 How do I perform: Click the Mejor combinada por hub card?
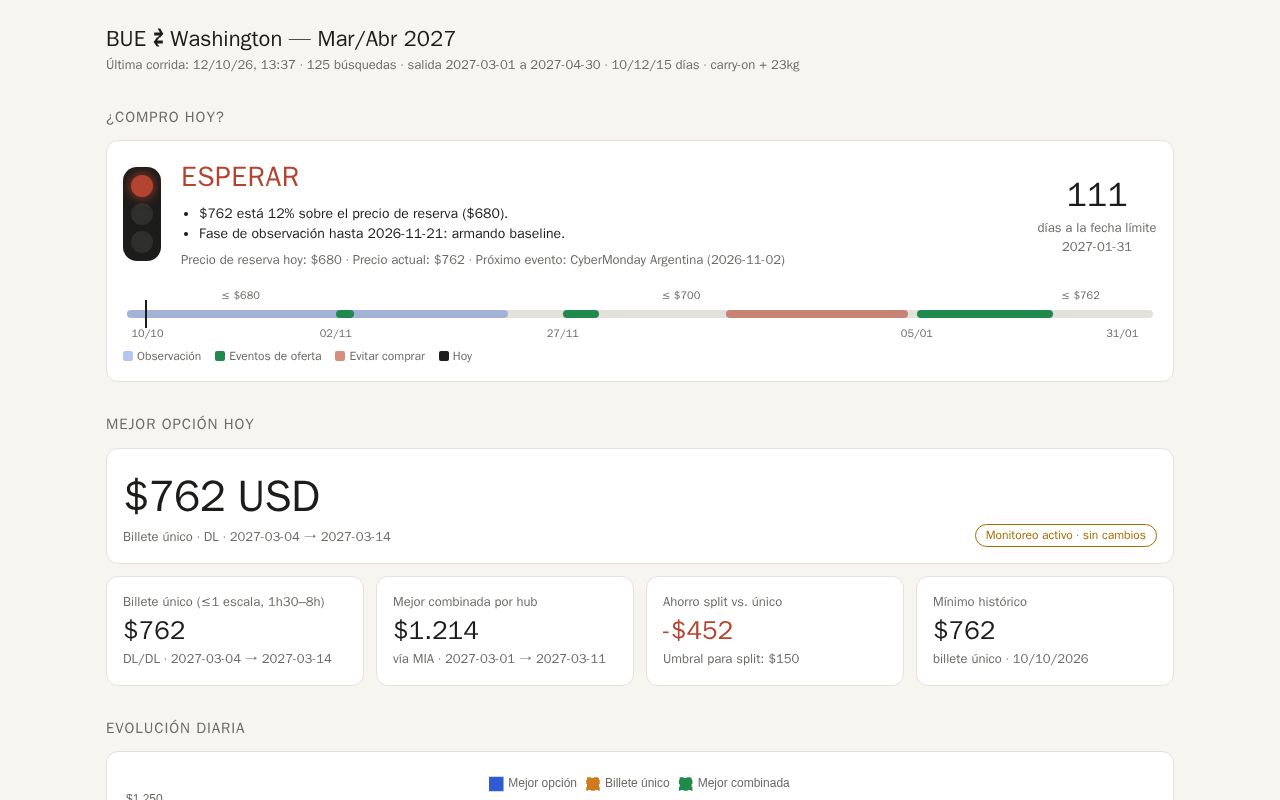point(505,631)
